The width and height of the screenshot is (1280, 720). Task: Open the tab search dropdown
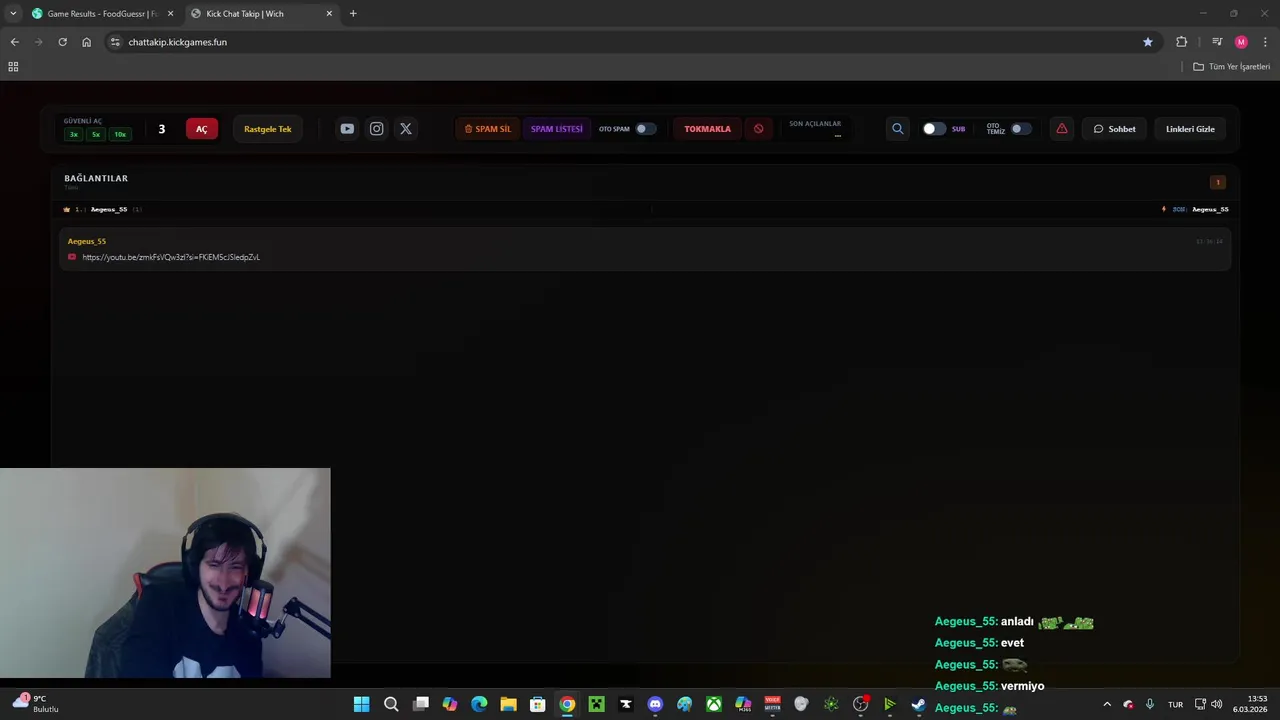coord(13,14)
